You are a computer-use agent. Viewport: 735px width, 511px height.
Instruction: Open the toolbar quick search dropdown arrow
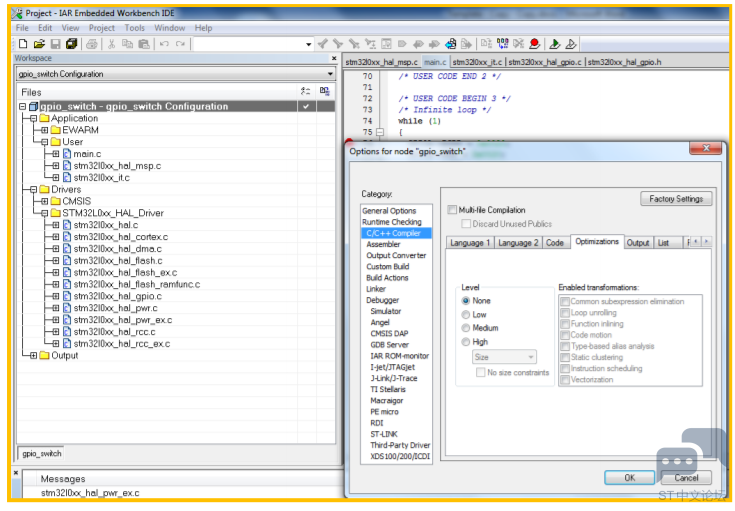tap(308, 45)
